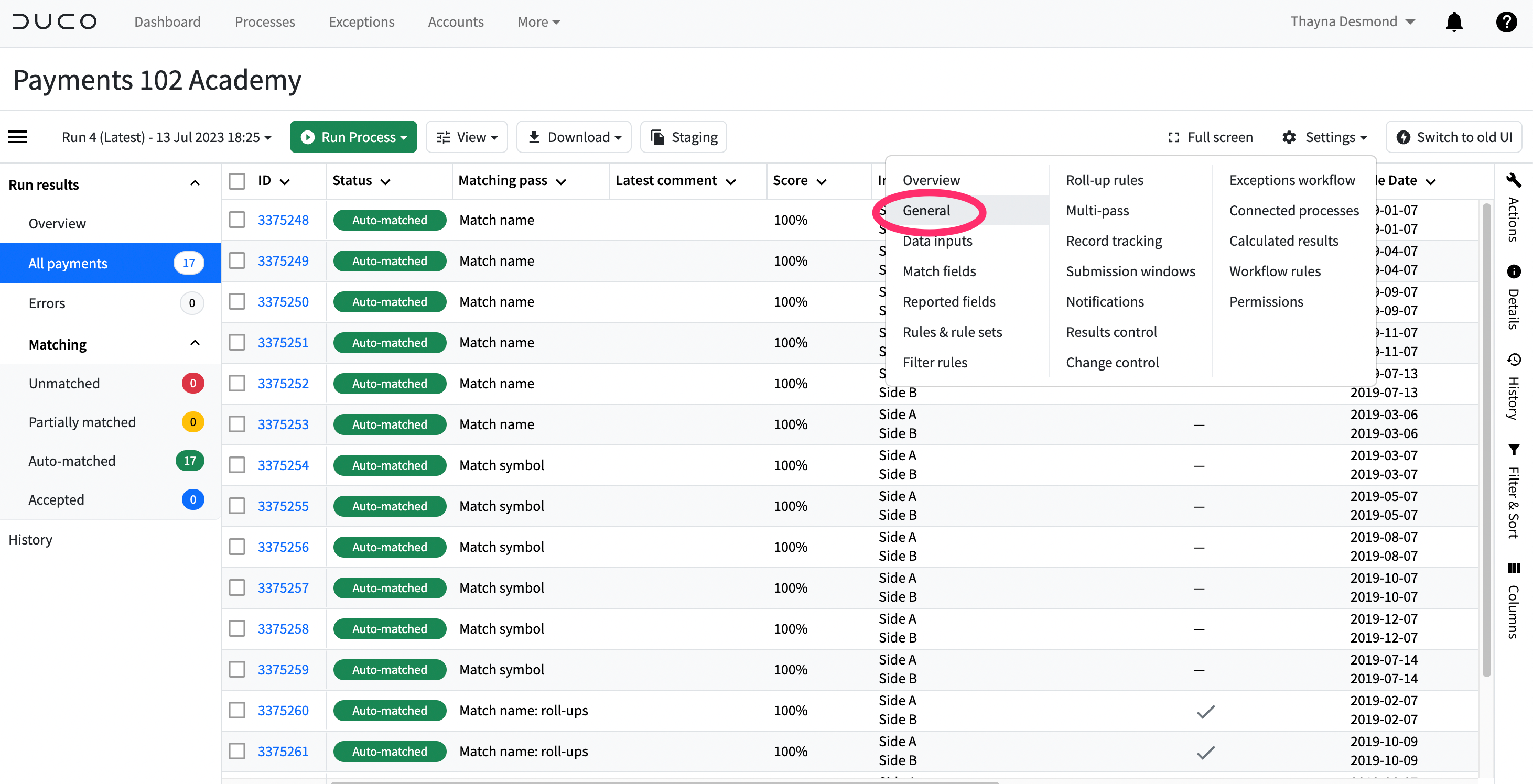Open Matching pass column header menu
The height and width of the screenshot is (784, 1533).
[561, 181]
